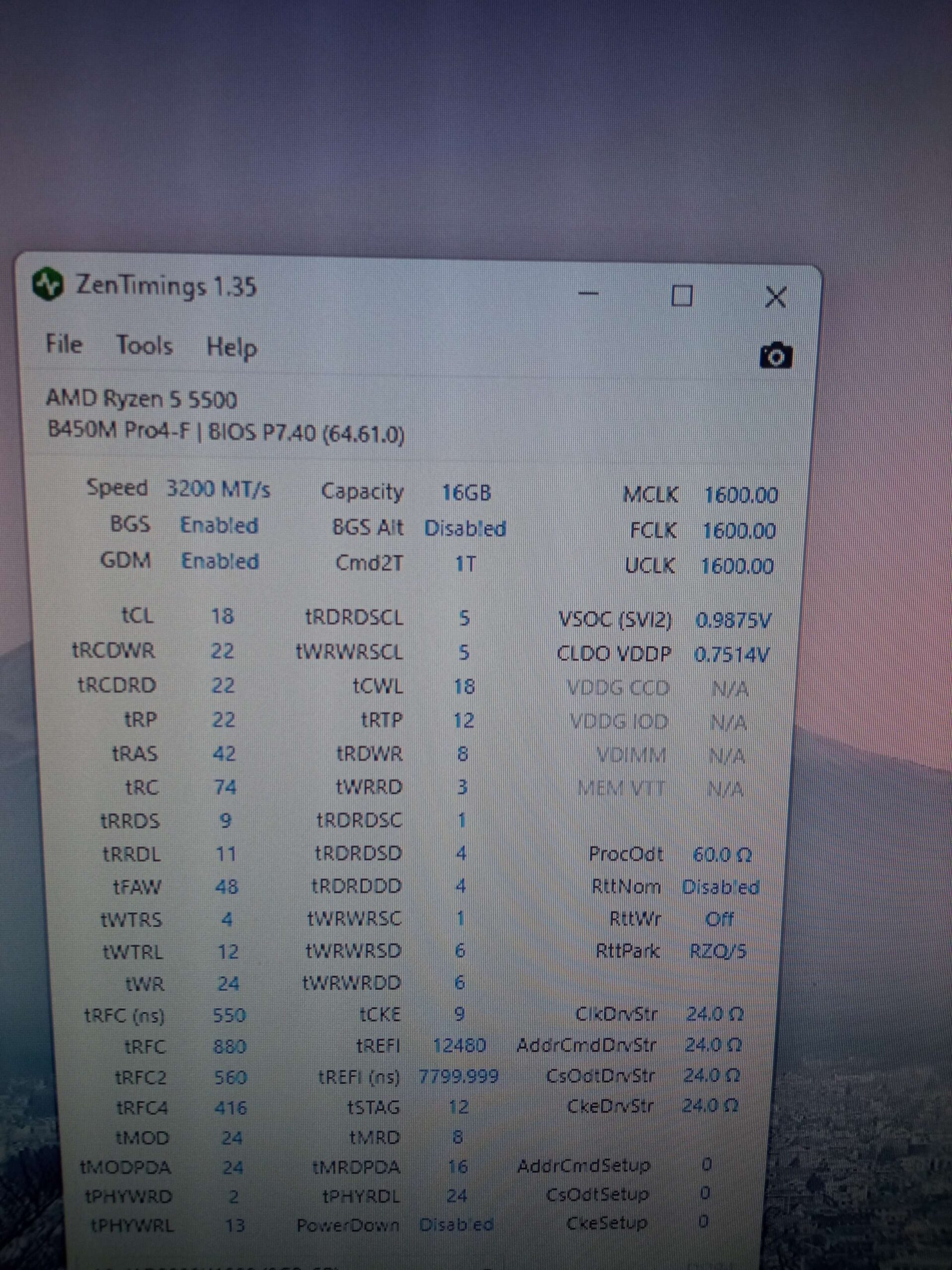This screenshot has width=952, height=1270.
Task: Maximize the ZenTimings window
Action: [681, 296]
